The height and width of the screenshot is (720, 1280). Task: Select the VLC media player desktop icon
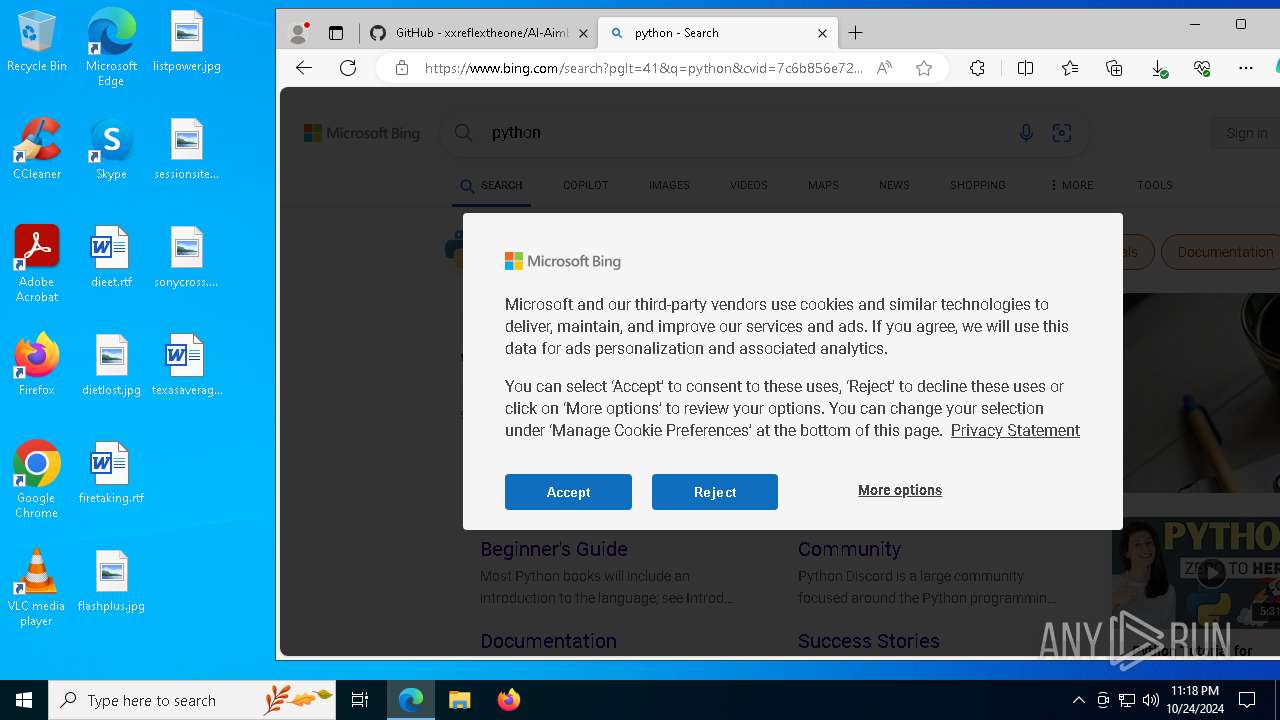click(x=37, y=587)
